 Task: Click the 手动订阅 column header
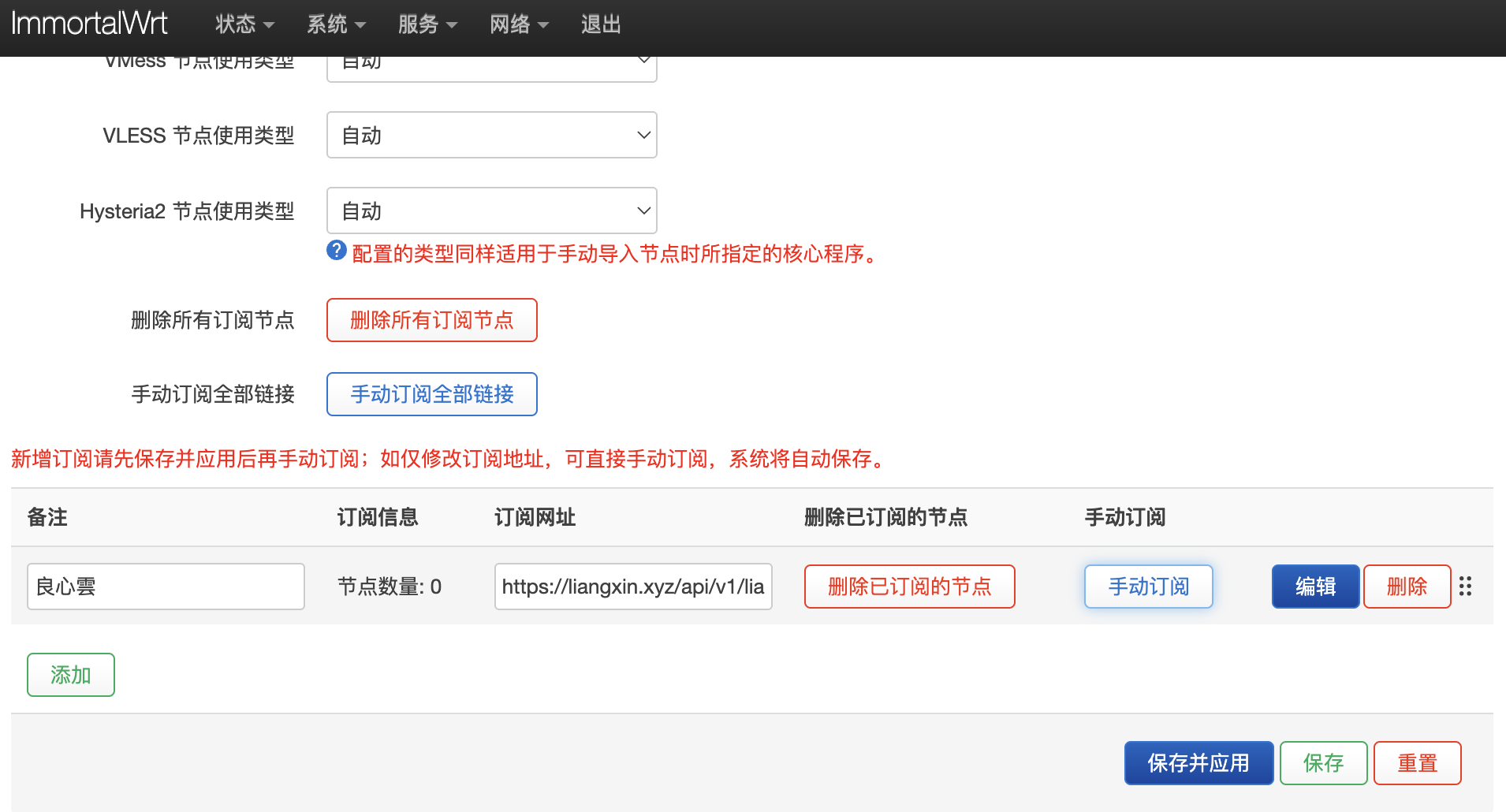coord(1125,517)
